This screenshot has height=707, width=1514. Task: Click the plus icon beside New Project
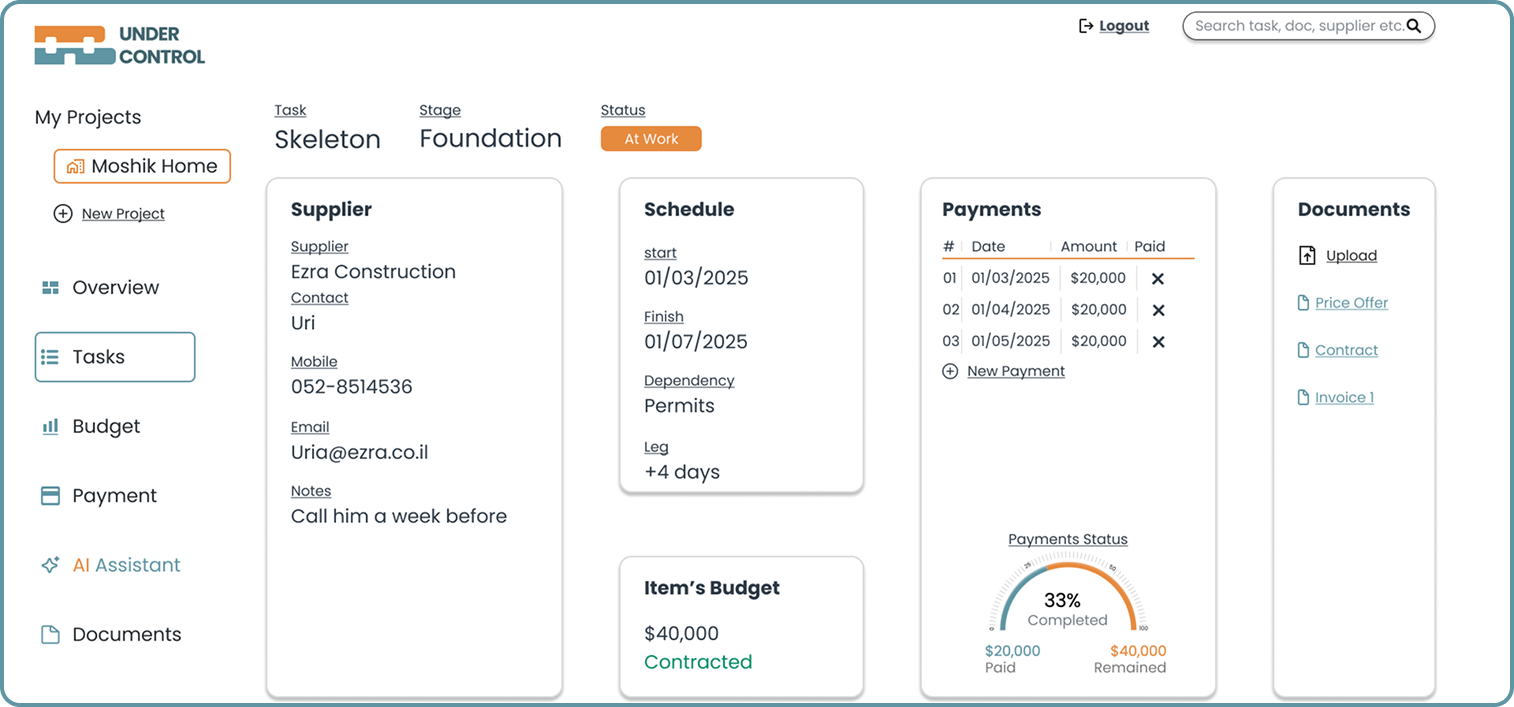63,213
